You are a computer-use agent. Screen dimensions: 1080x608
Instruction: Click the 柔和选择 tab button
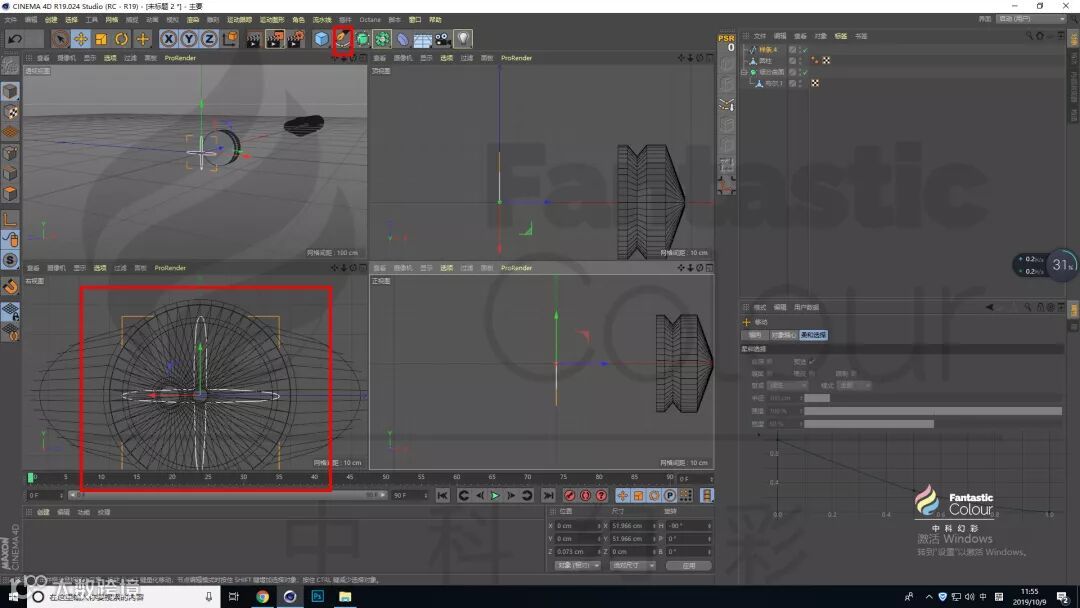pos(813,335)
